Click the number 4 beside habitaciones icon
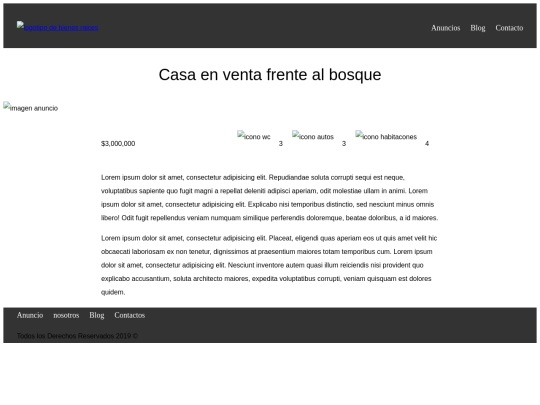Image resolution: width=540 pixels, height=405 pixels. click(x=427, y=144)
